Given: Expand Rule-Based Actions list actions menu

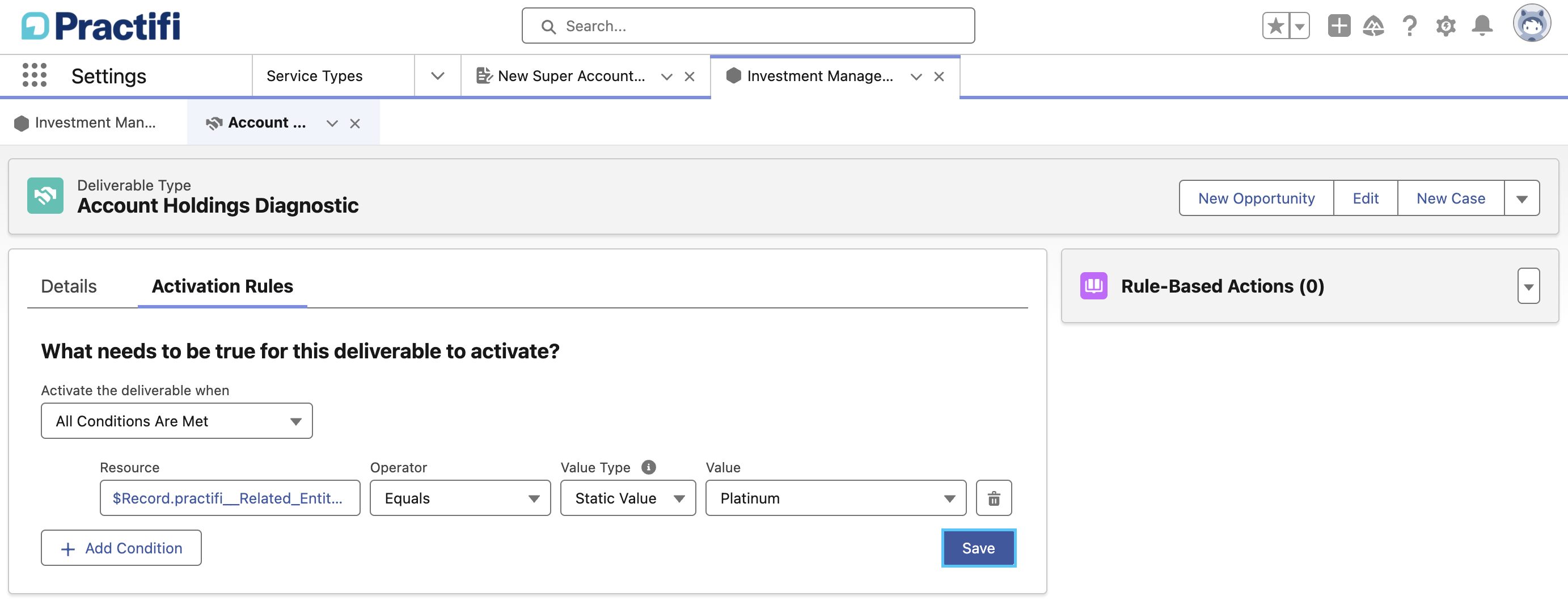Looking at the screenshot, I should pyautogui.click(x=1528, y=286).
